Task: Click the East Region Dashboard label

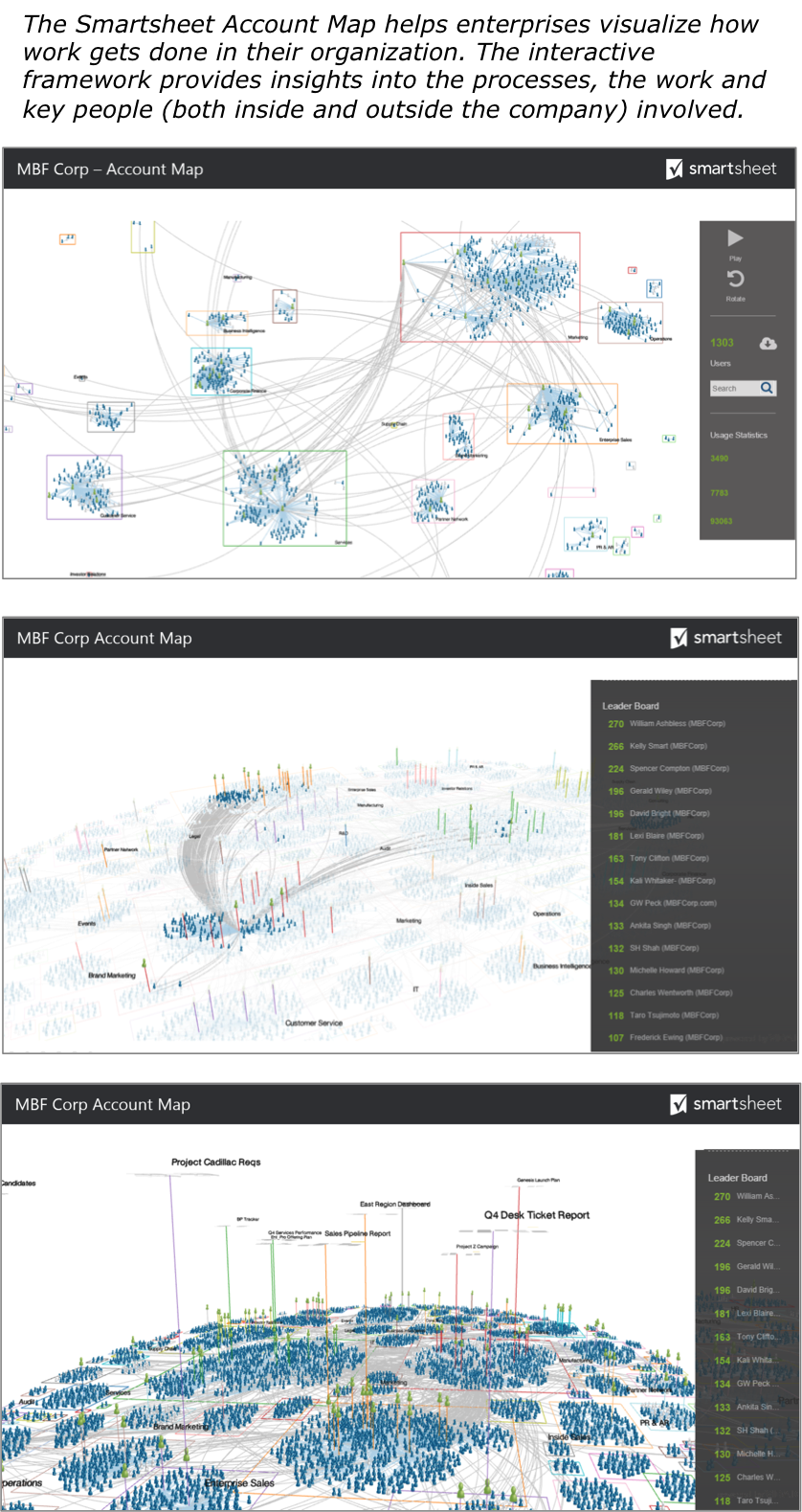Action: pyautogui.click(x=395, y=1204)
